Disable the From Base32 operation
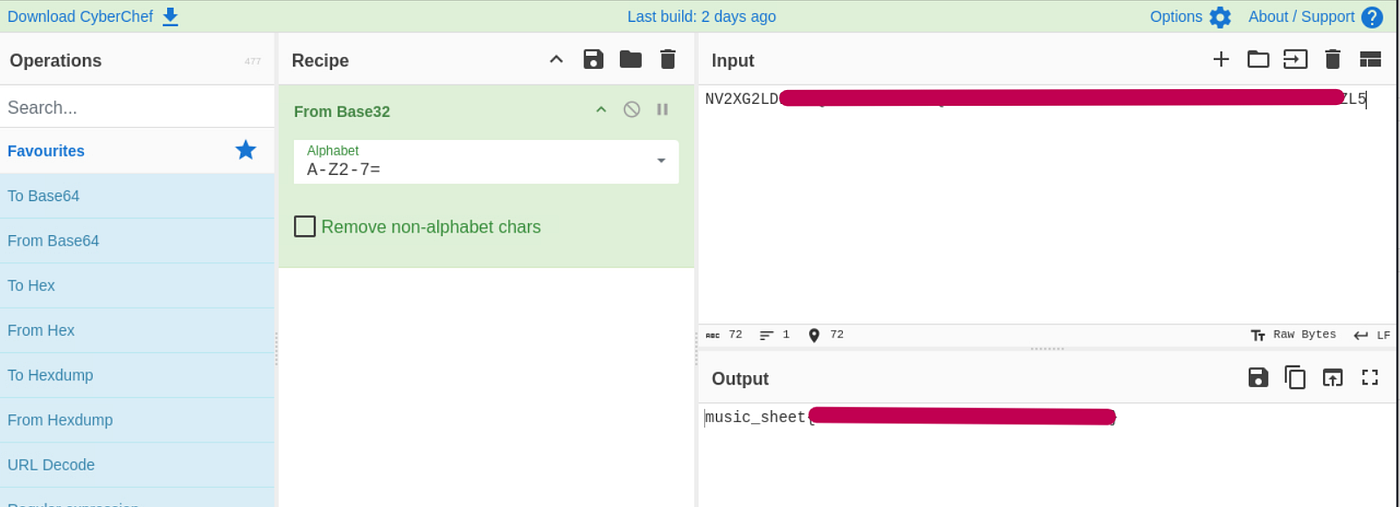Image resolution: width=1400 pixels, height=507 pixels. (631, 110)
